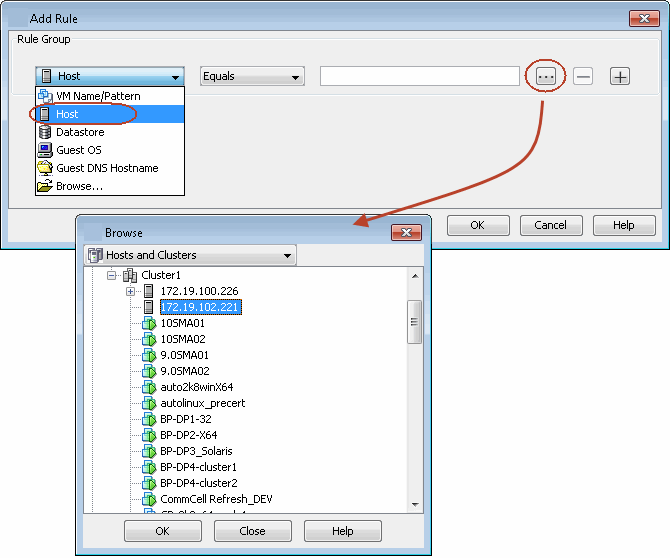Select the 10SMA02 virtual machine
This screenshot has height=558, width=670.
click(183, 339)
